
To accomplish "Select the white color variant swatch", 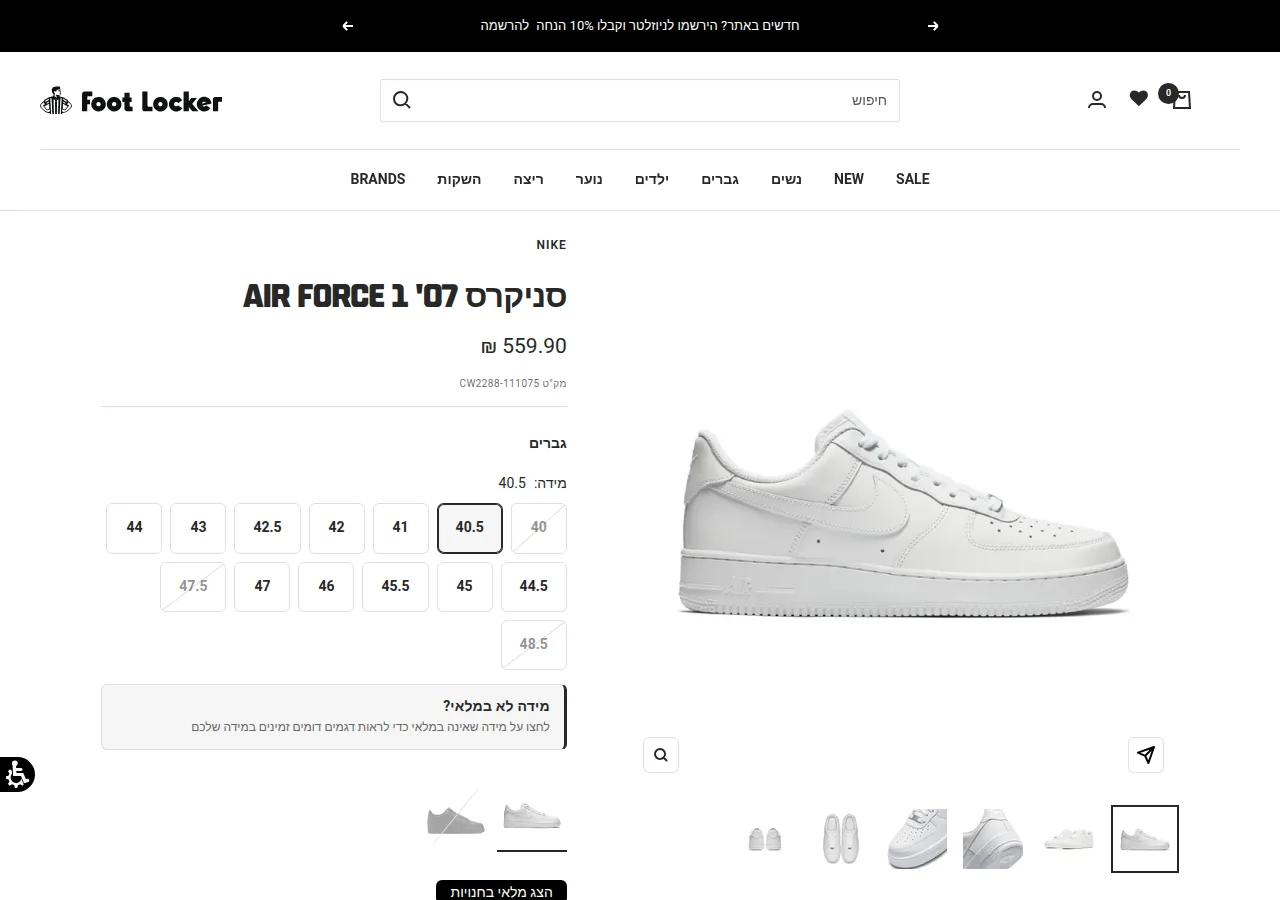I will click(x=532, y=818).
